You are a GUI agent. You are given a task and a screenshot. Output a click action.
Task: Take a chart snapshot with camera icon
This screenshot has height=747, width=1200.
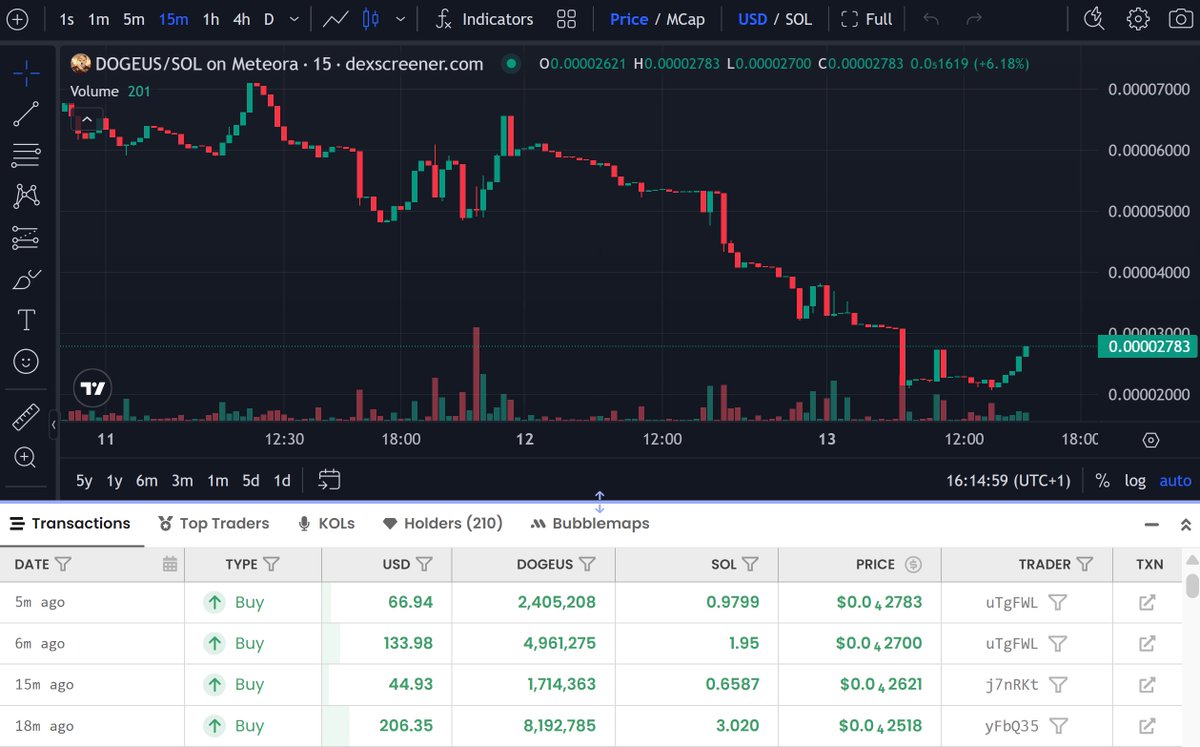1181,19
